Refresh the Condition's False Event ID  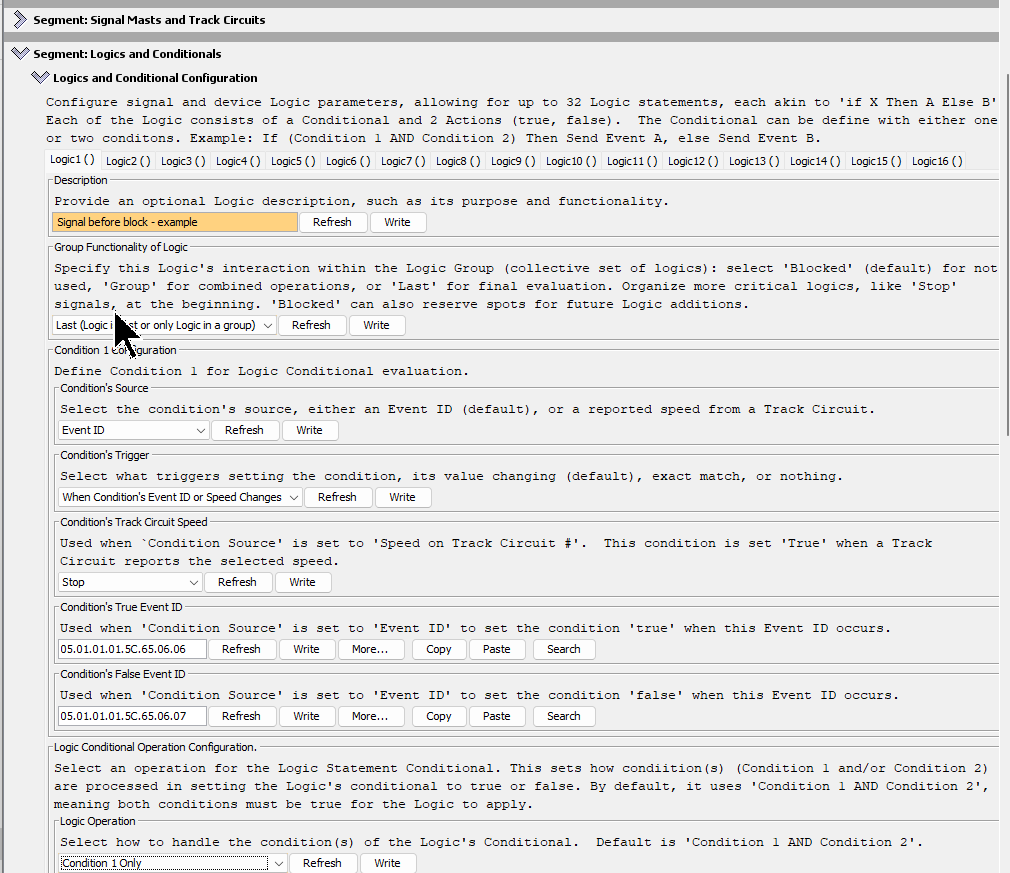[x=242, y=716]
